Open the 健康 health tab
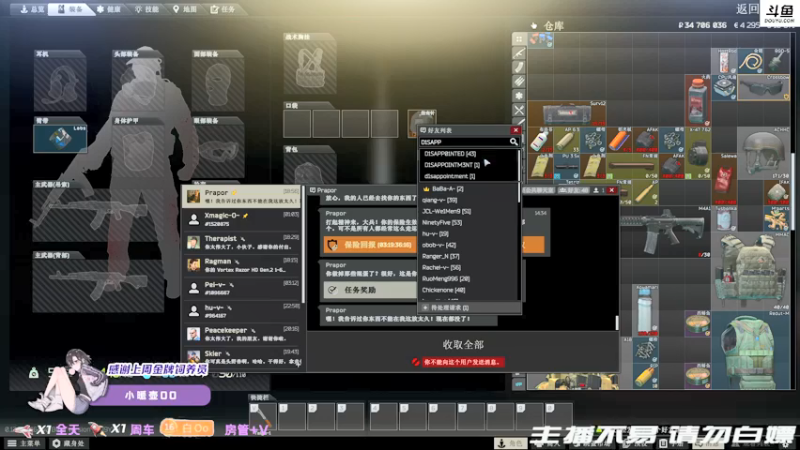Screen dimensions: 800x450 (x=109, y=9)
